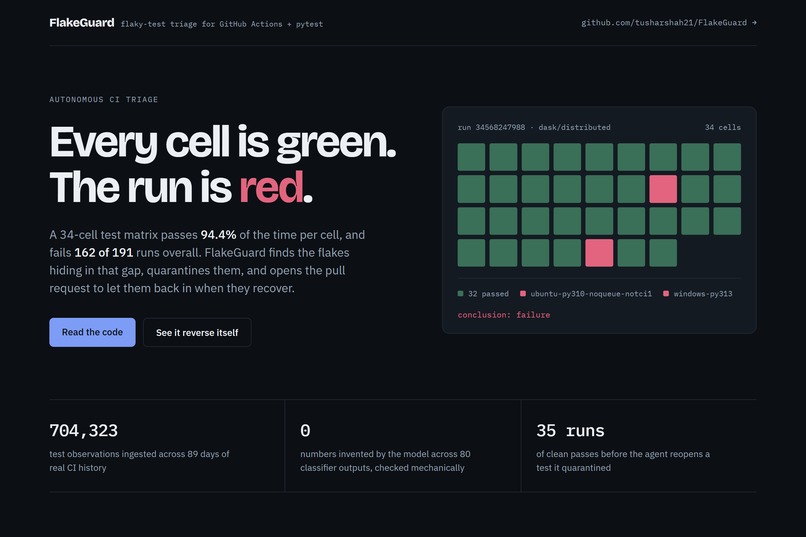Click See it reverse itself button
Viewport: 806px width, 537px height.
197,332
